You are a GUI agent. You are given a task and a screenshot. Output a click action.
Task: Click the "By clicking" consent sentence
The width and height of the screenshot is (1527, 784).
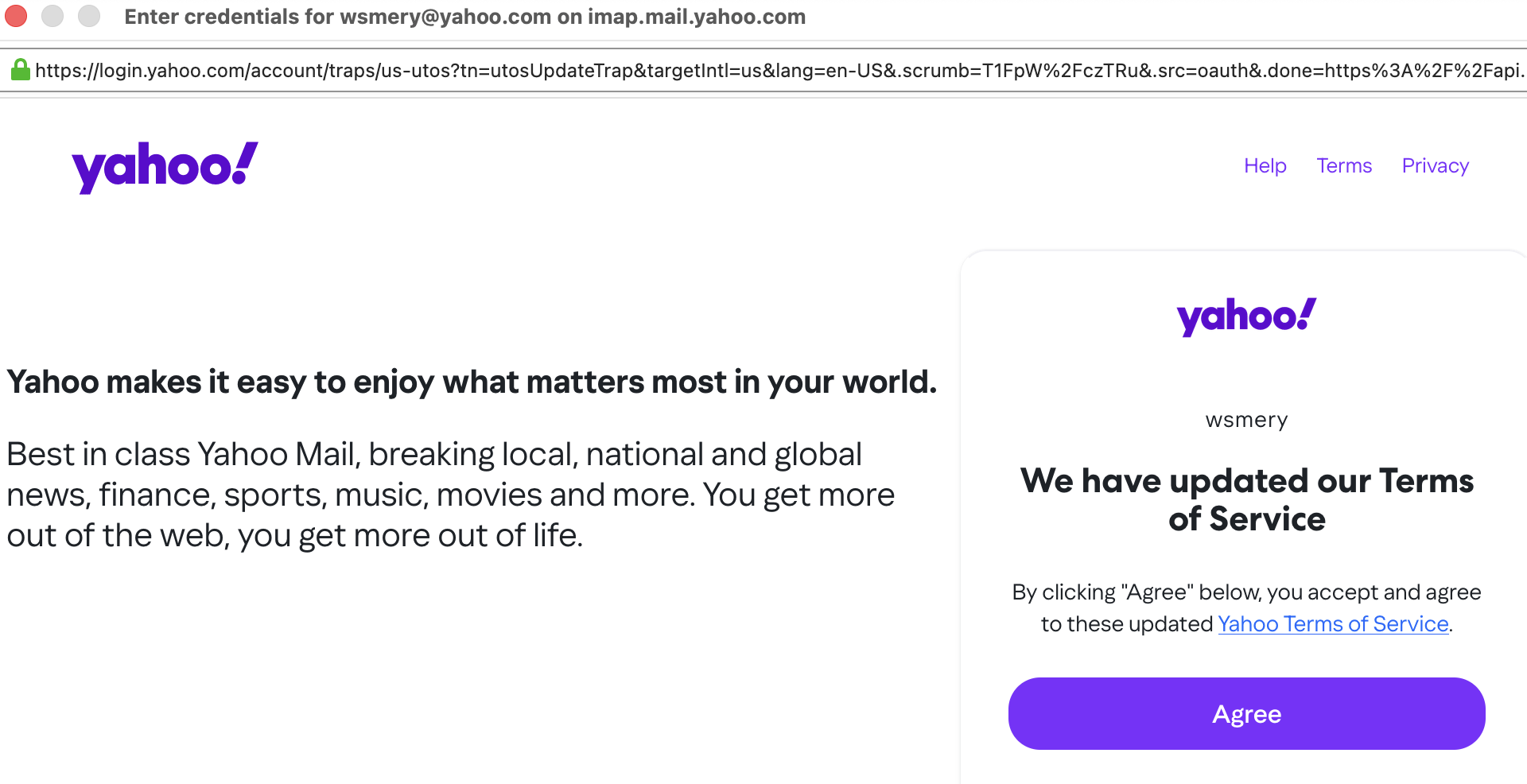pyautogui.click(x=1246, y=592)
